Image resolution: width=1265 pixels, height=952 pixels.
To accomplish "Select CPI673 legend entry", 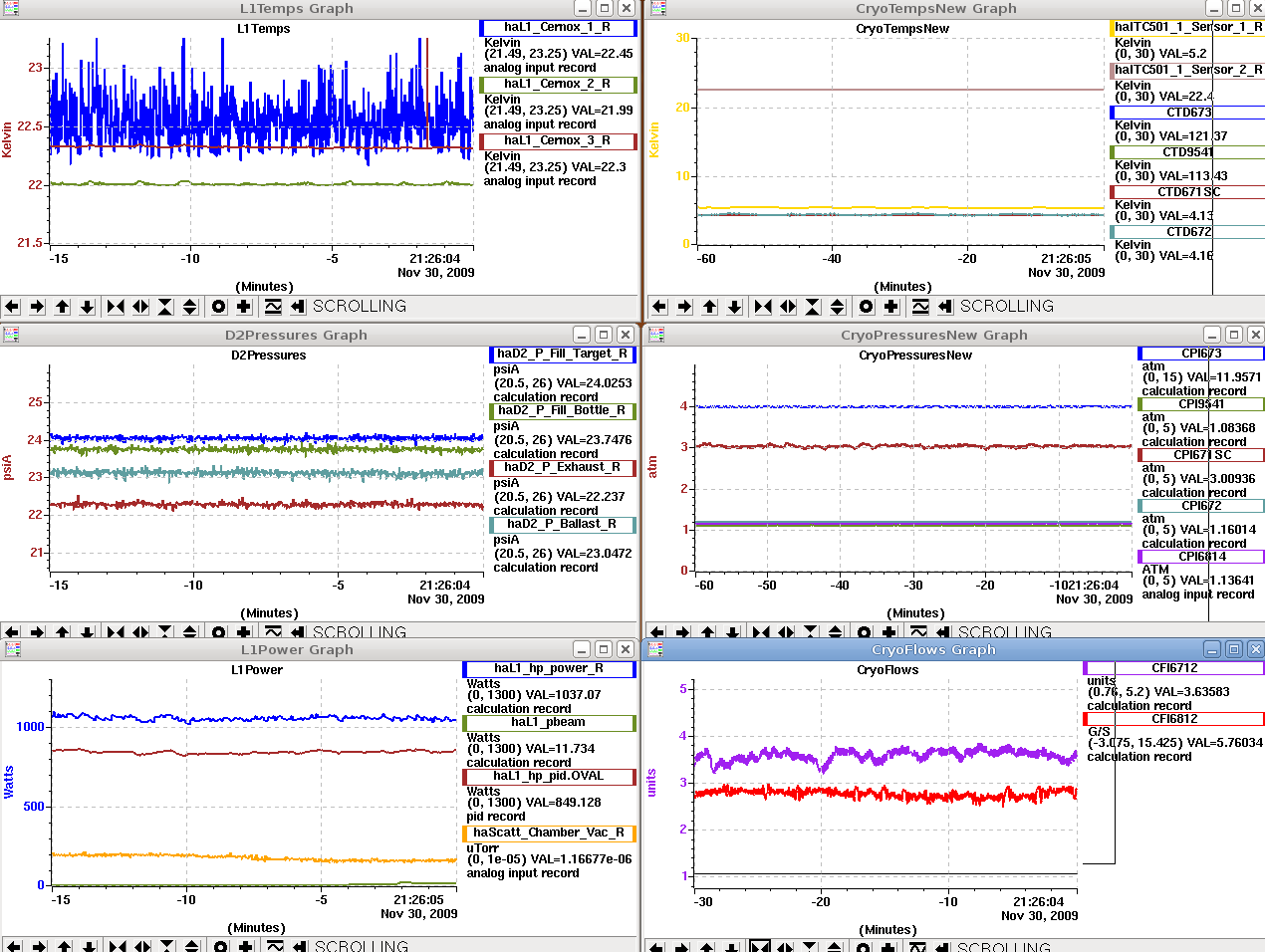I will click(x=1201, y=354).
